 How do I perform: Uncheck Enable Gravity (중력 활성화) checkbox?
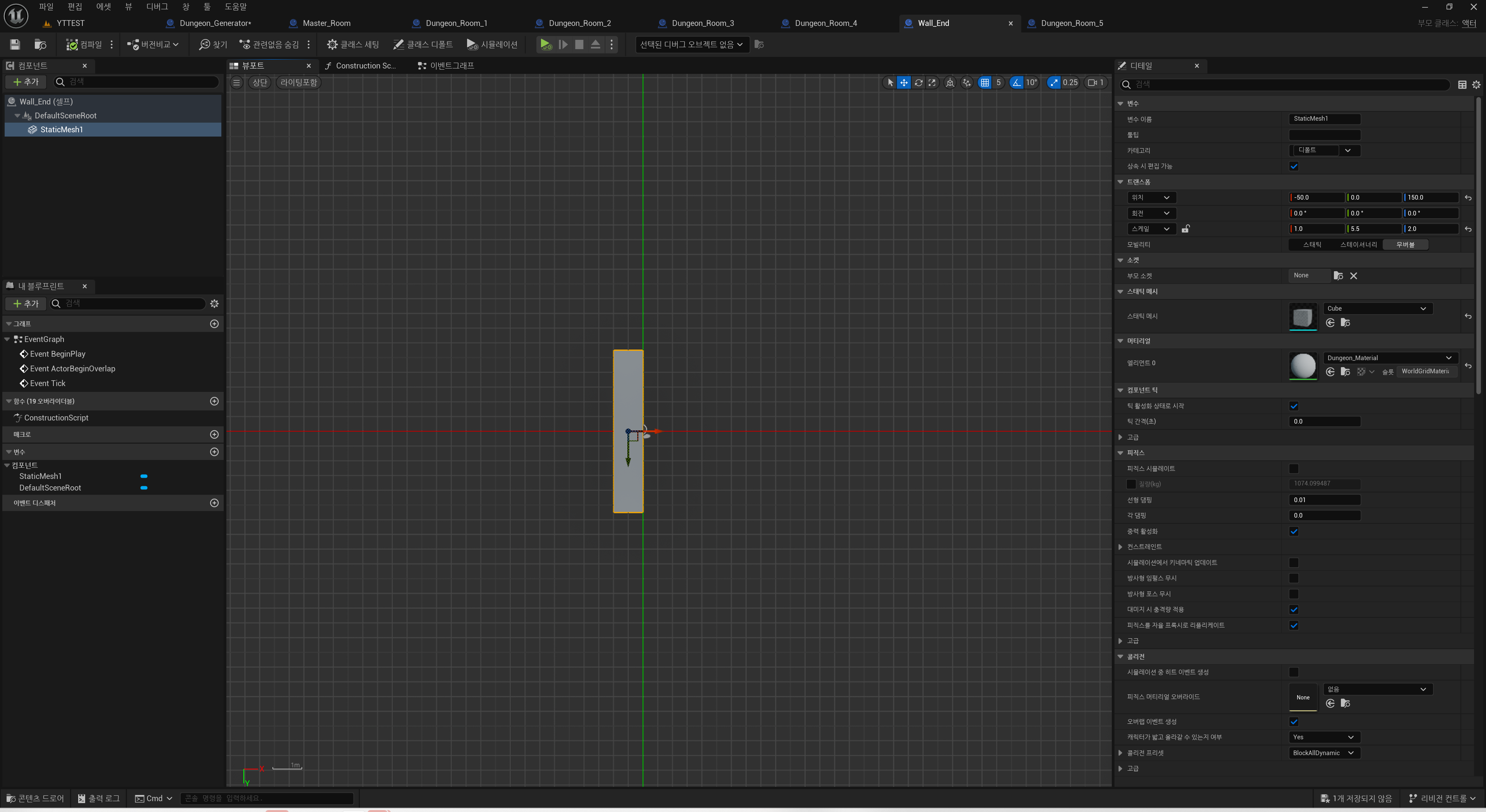[x=1294, y=531]
